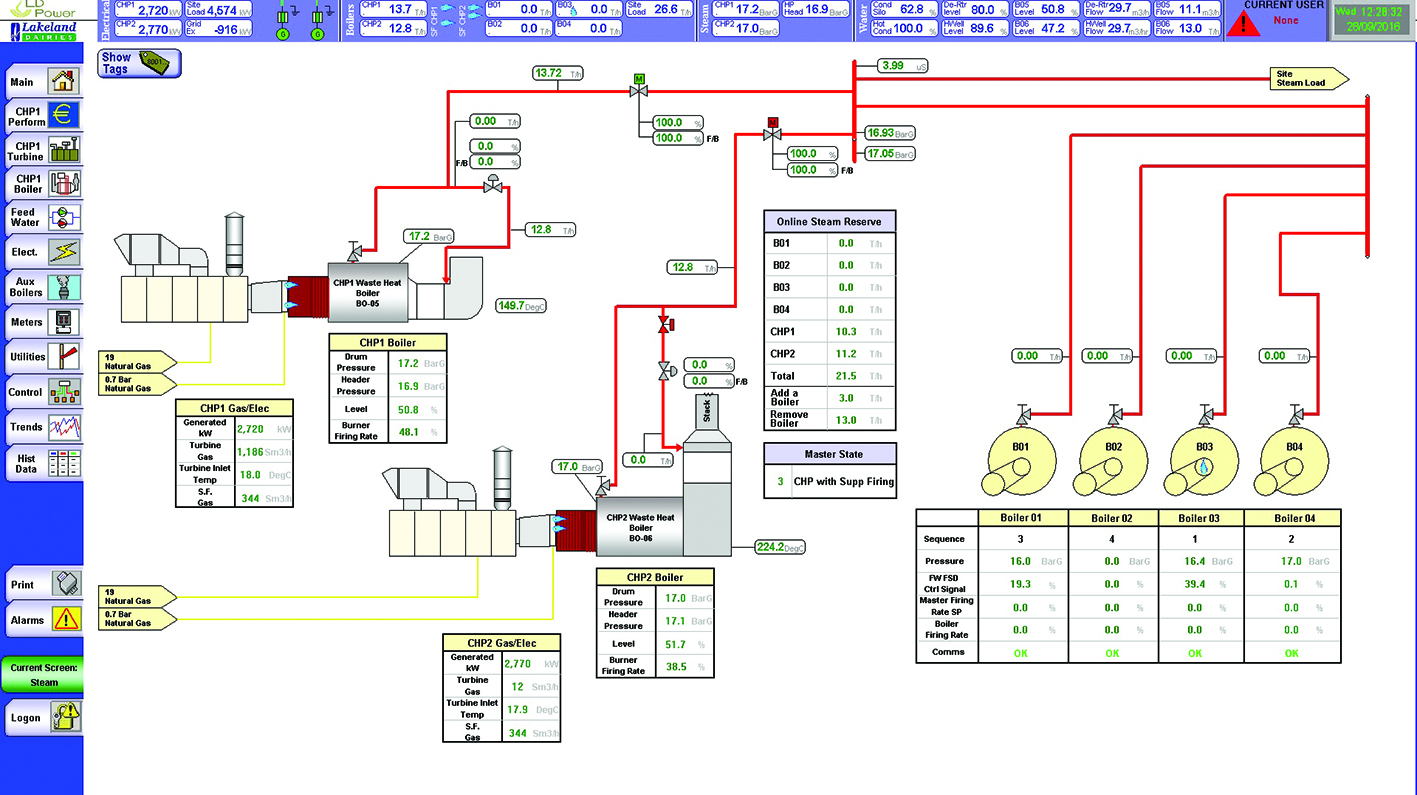Click Total steam reserve 21.5 value

[846, 375]
